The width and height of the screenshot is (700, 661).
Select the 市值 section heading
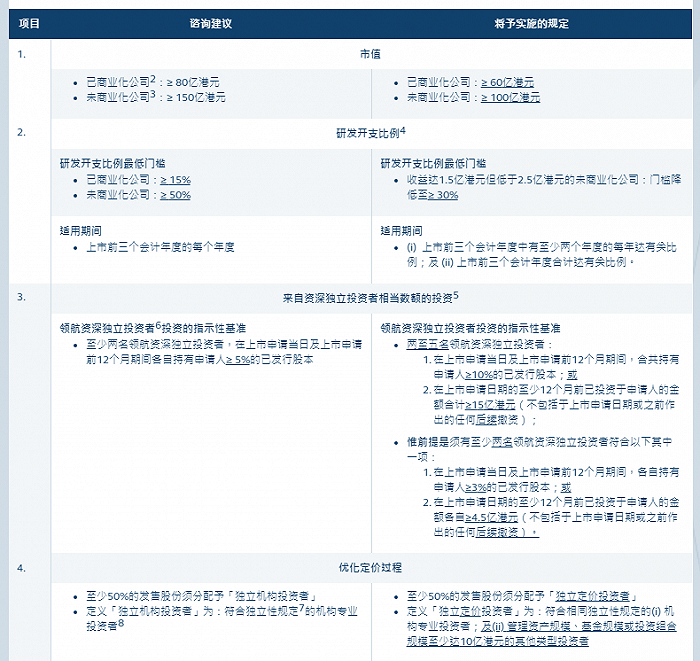tap(371, 54)
